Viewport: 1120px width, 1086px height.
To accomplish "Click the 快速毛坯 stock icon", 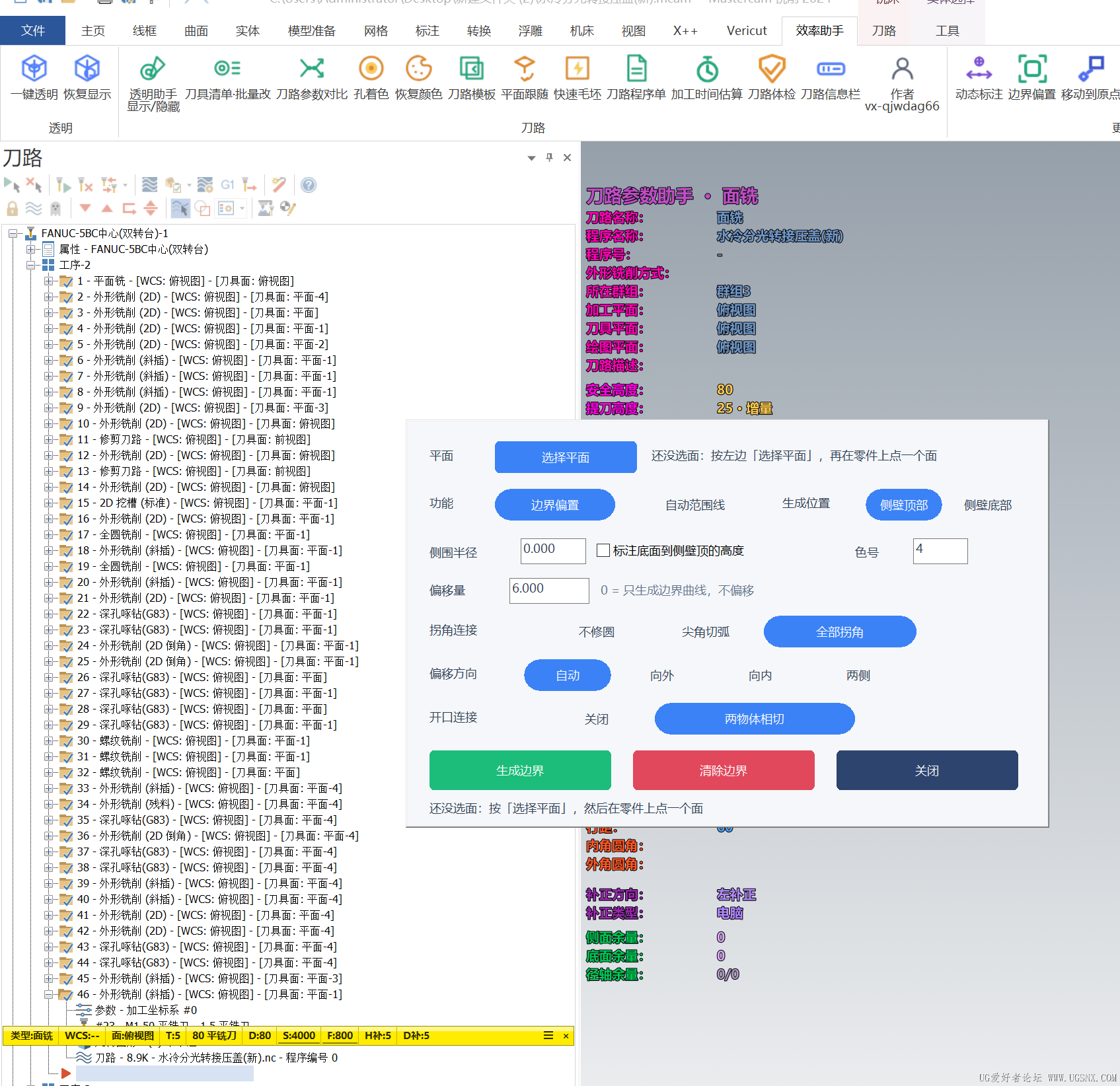I will (578, 69).
